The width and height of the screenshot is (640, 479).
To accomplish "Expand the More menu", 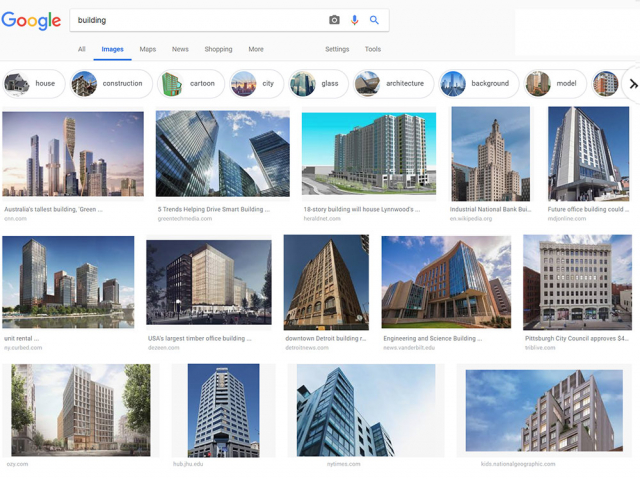I will point(256,49).
